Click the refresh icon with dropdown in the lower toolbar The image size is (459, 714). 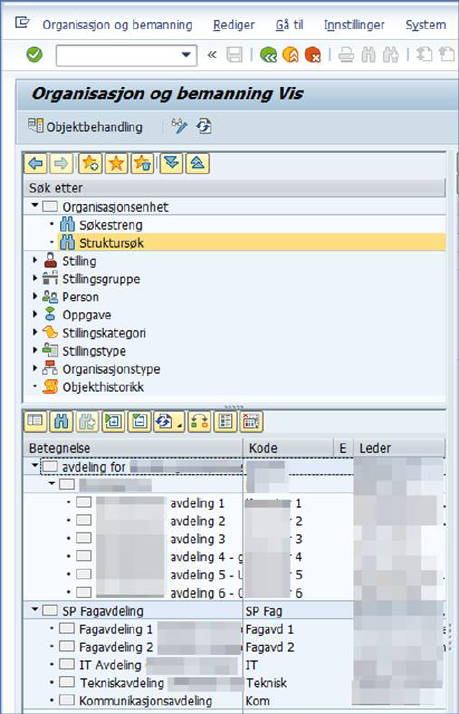click(x=168, y=422)
